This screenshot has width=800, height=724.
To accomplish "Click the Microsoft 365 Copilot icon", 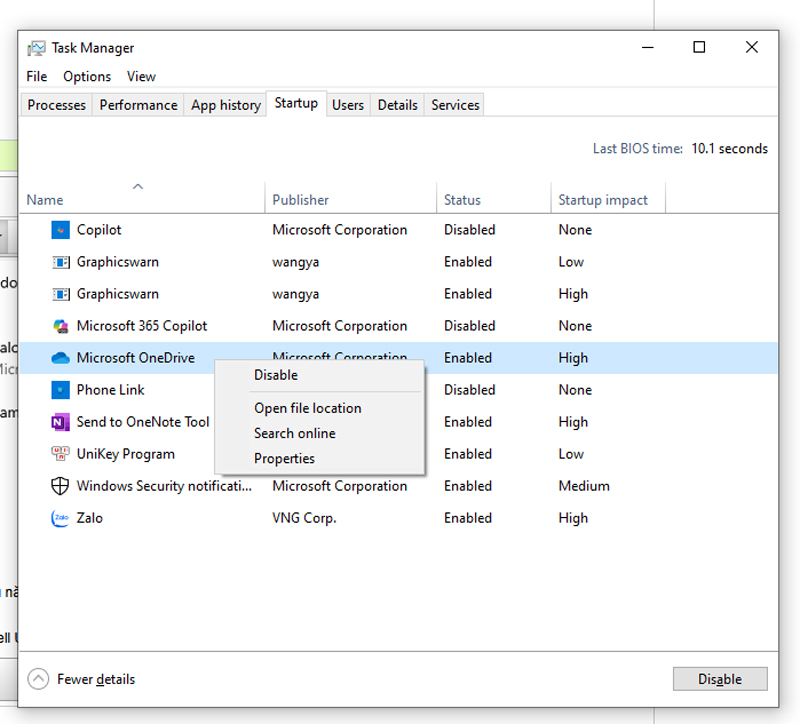I will click(60, 326).
